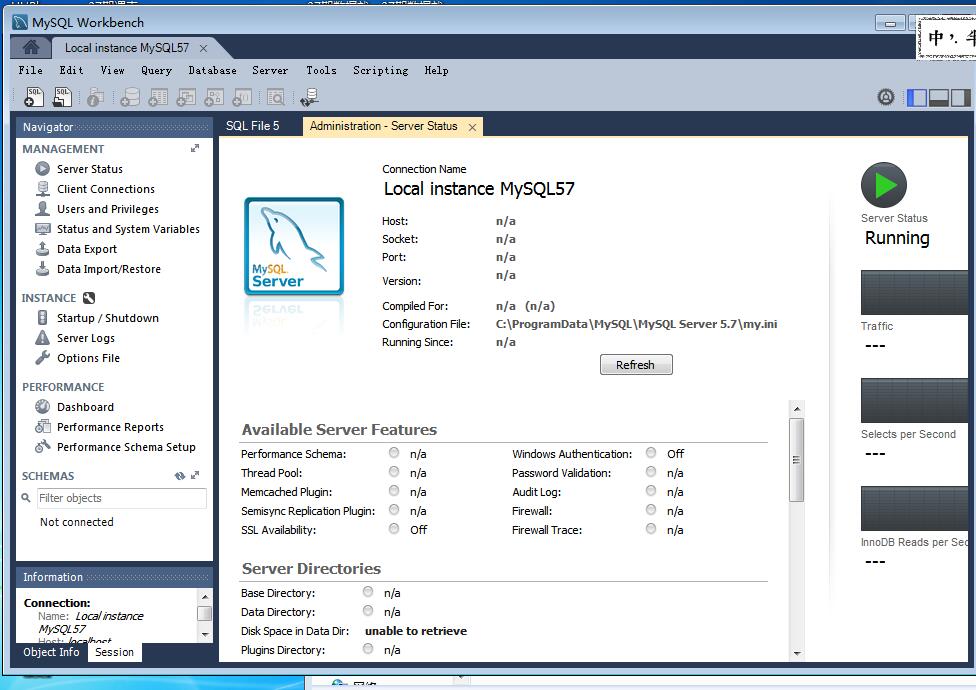
Task: Open the object inspector toolbar icon
Action: tap(95, 97)
